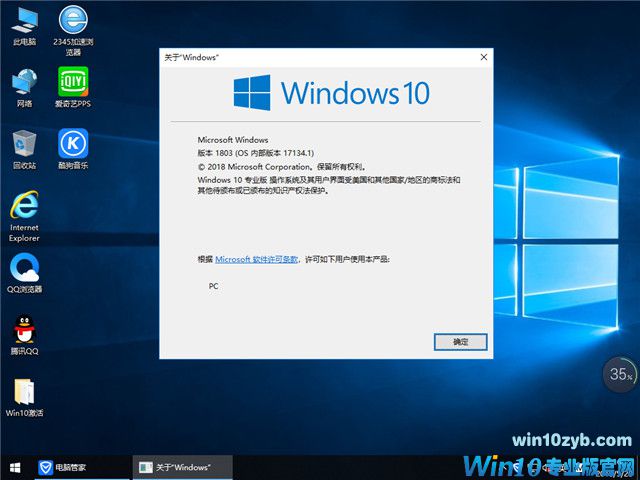640x480 pixels.
Task: Click the Microsoft Windows text line
Action: pos(233,140)
